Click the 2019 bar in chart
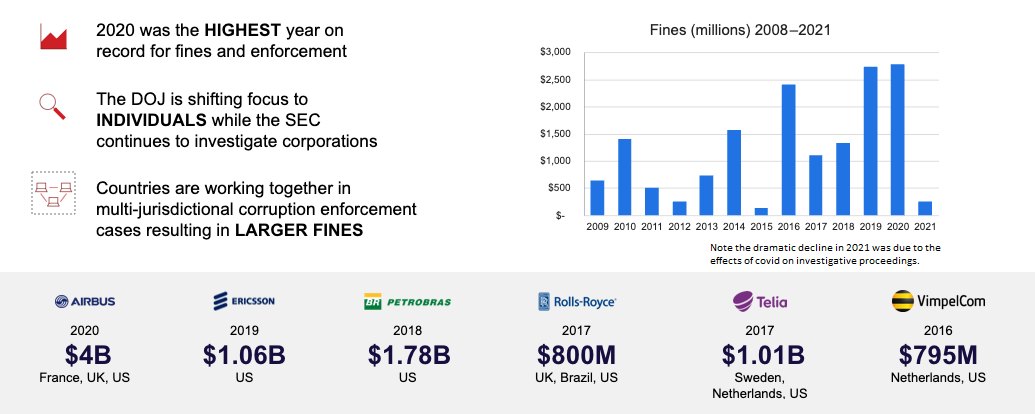1035x414 pixels. click(x=871, y=141)
